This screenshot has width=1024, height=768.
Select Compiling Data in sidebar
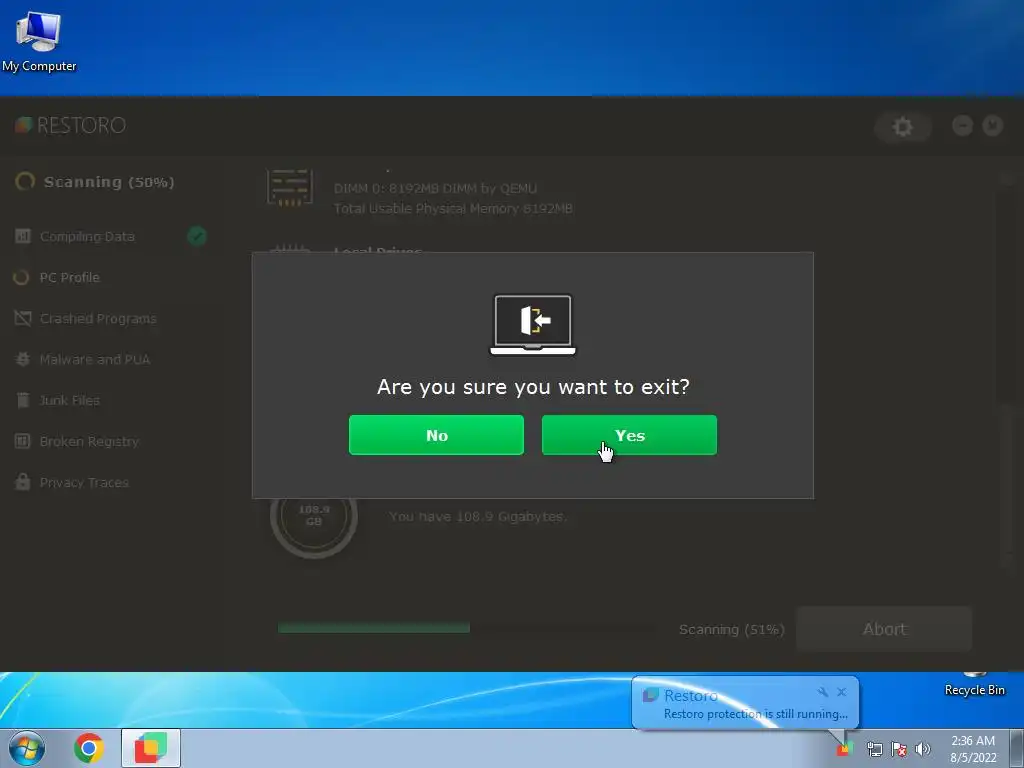tap(87, 236)
